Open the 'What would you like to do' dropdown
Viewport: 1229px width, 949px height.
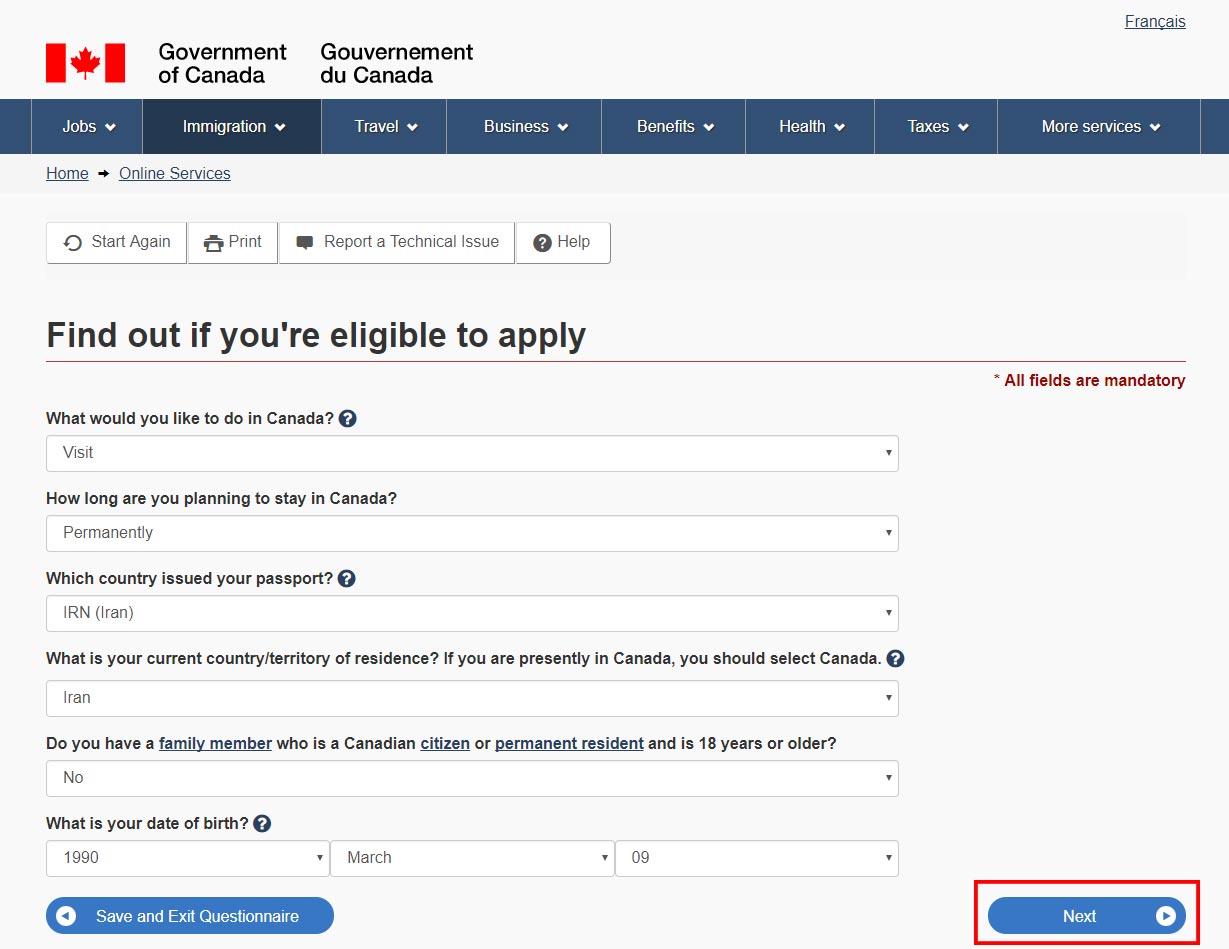pos(472,453)
